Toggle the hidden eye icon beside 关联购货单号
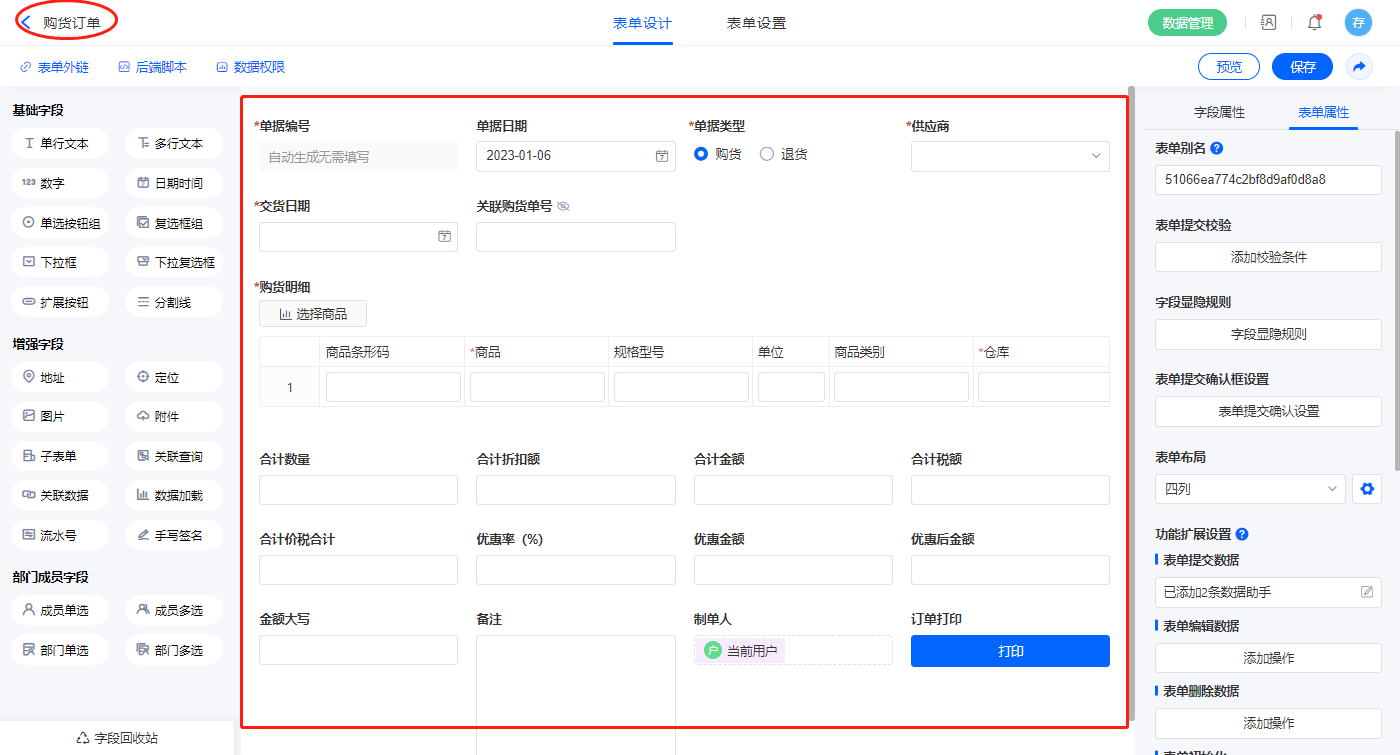Image resolution: width=1400 pixels, height=755 pixels. [x=563, y=206]
